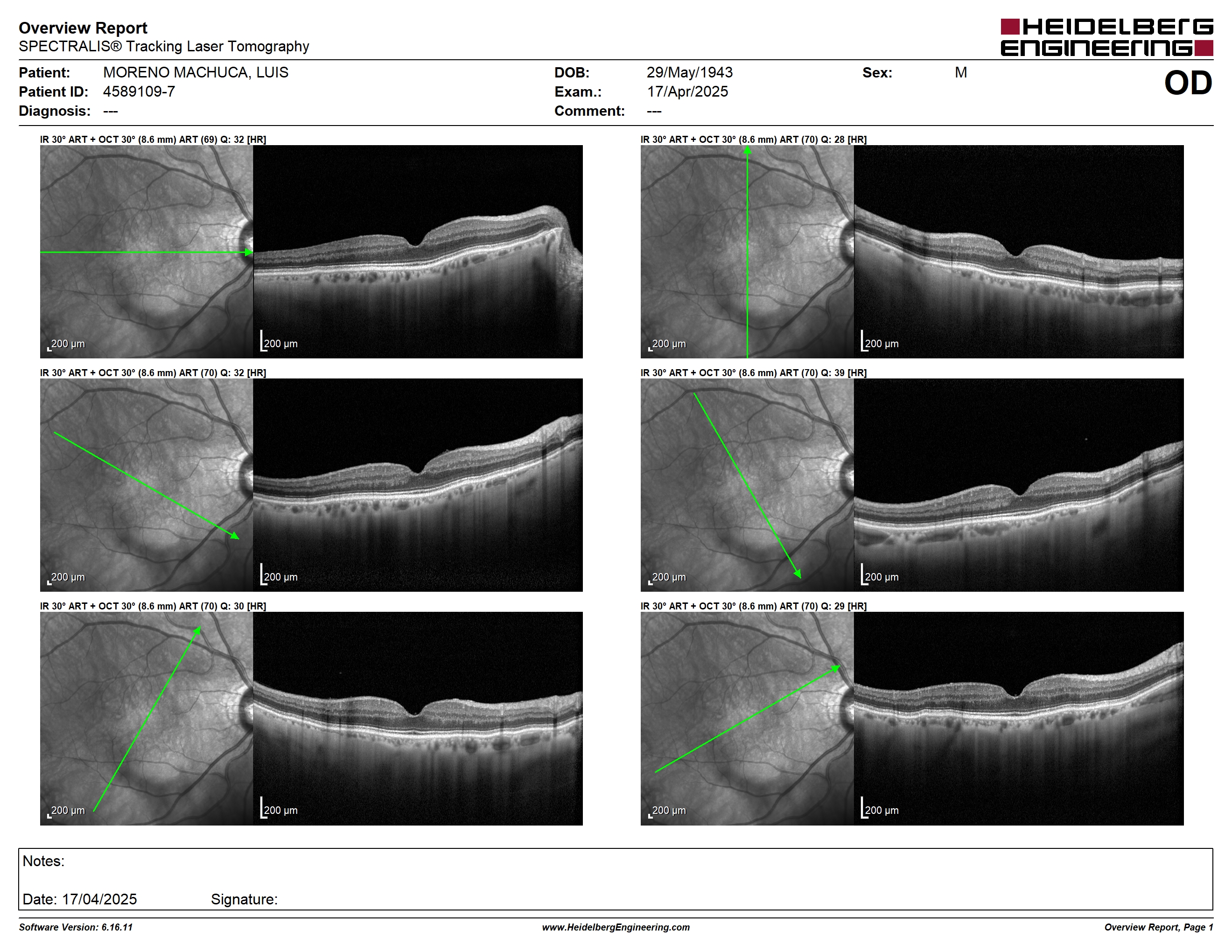Click the DOB value 29/May/1943
Image resolution: width=1232 pixels, height=952 pixels.
[689, 72]
